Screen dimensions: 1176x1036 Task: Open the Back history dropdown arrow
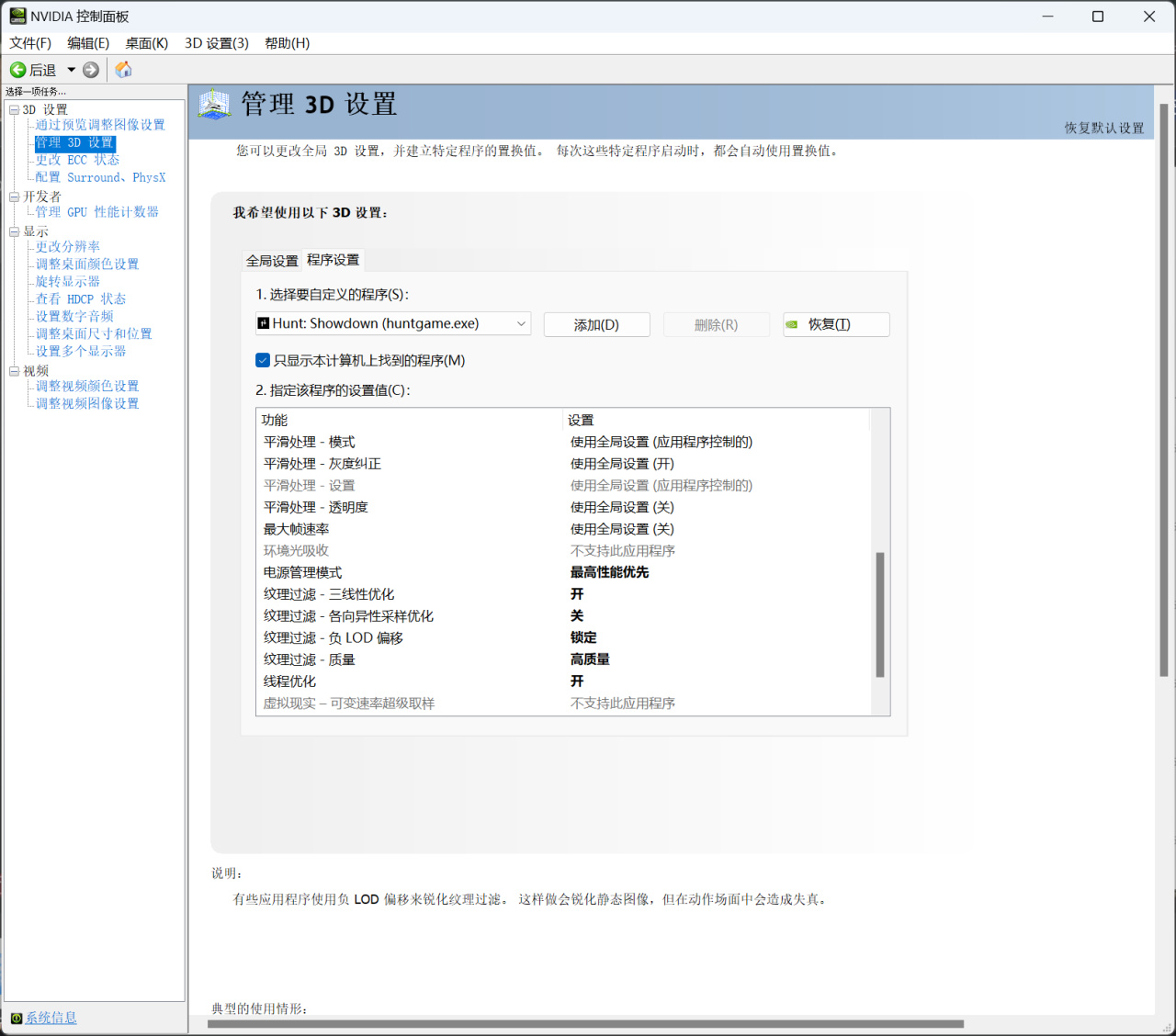coord(71,70)
